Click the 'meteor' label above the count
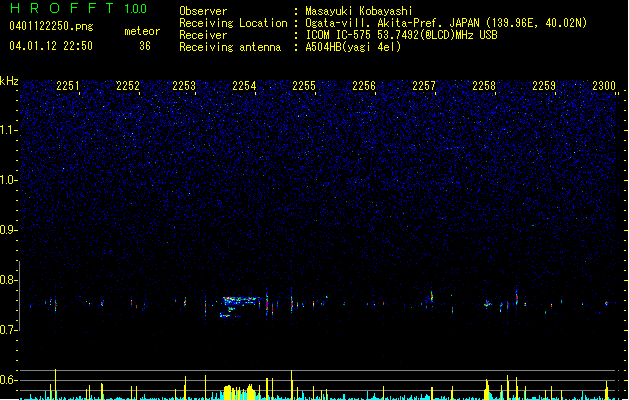Image resolution: width=629 pixels, height=400 pixels. point(142,31)
